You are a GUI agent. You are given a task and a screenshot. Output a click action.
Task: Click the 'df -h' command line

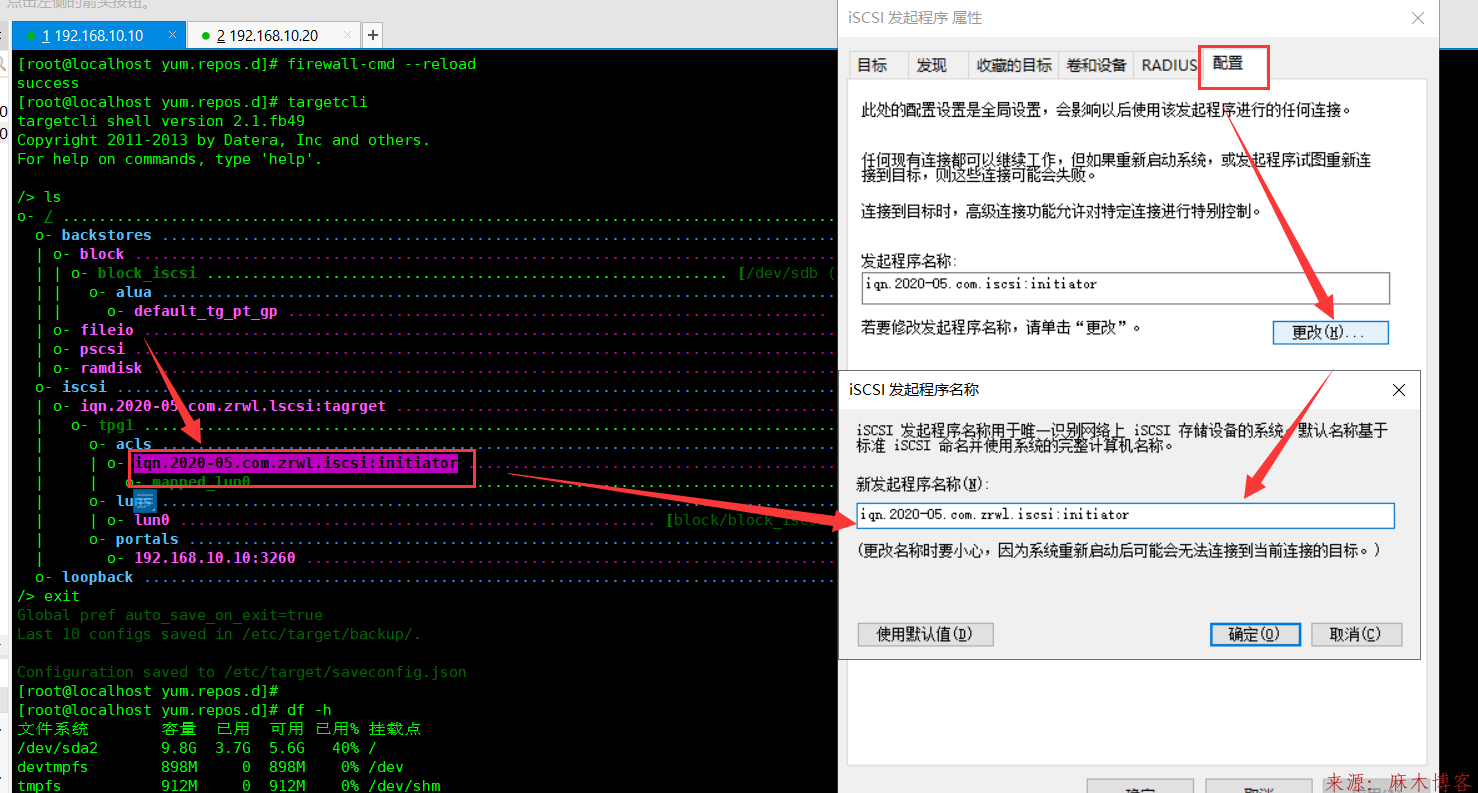point(174,710)
